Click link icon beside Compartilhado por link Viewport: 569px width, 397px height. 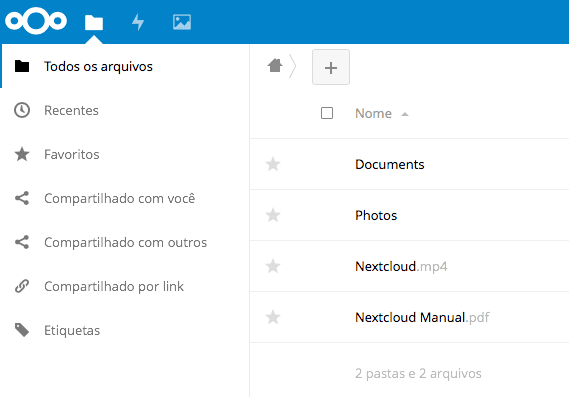click(22, 286)
